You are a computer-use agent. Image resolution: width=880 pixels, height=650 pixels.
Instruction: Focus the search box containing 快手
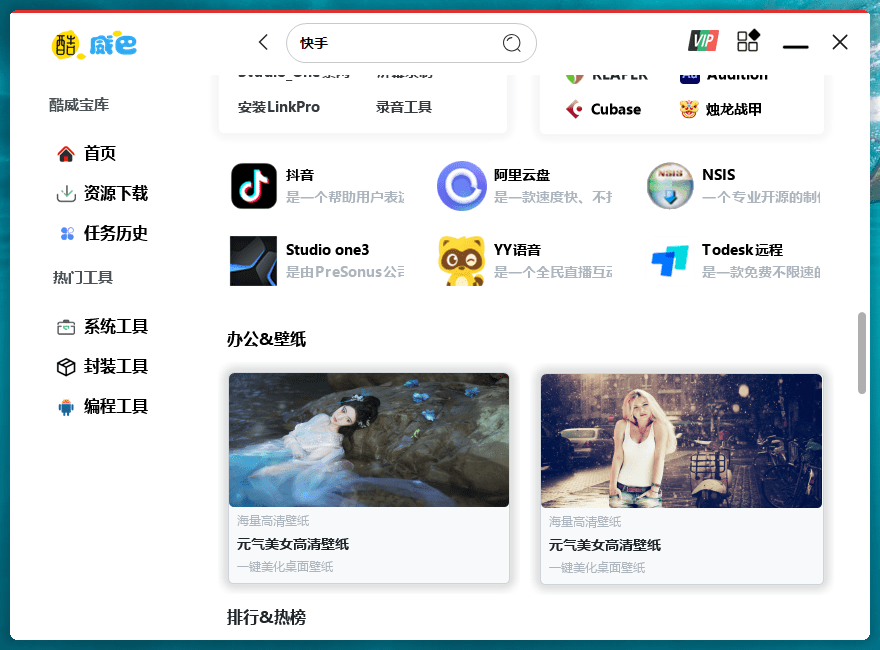point(411,43)
